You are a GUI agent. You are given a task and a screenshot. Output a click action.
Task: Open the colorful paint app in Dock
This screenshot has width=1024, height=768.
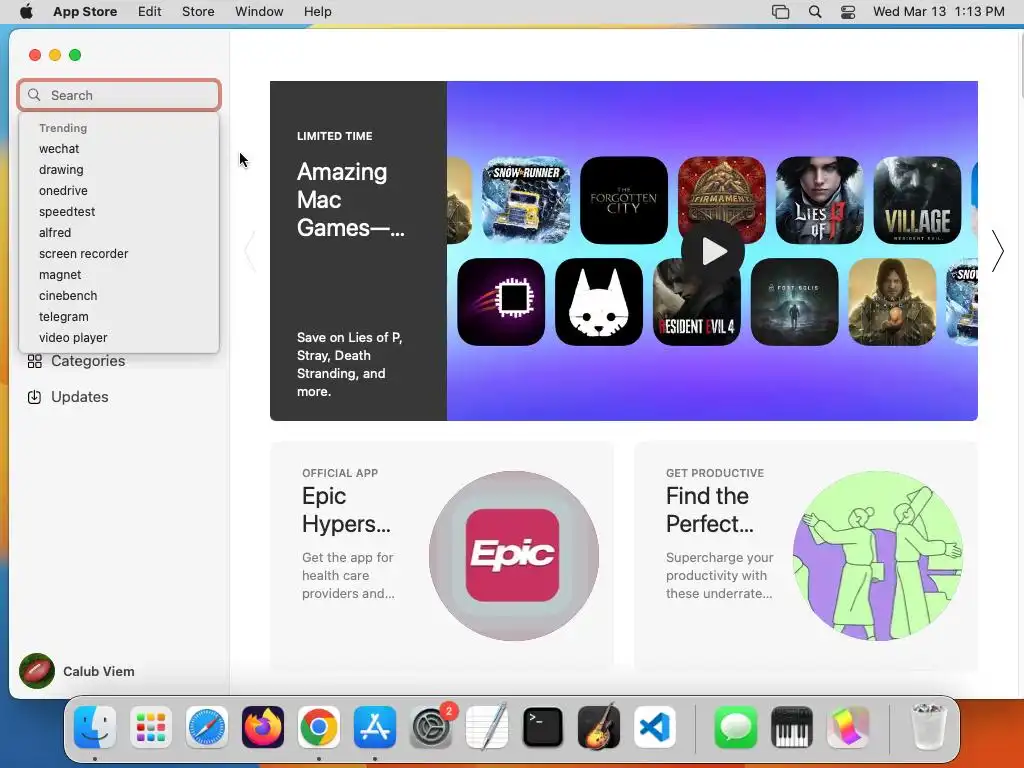848,727
